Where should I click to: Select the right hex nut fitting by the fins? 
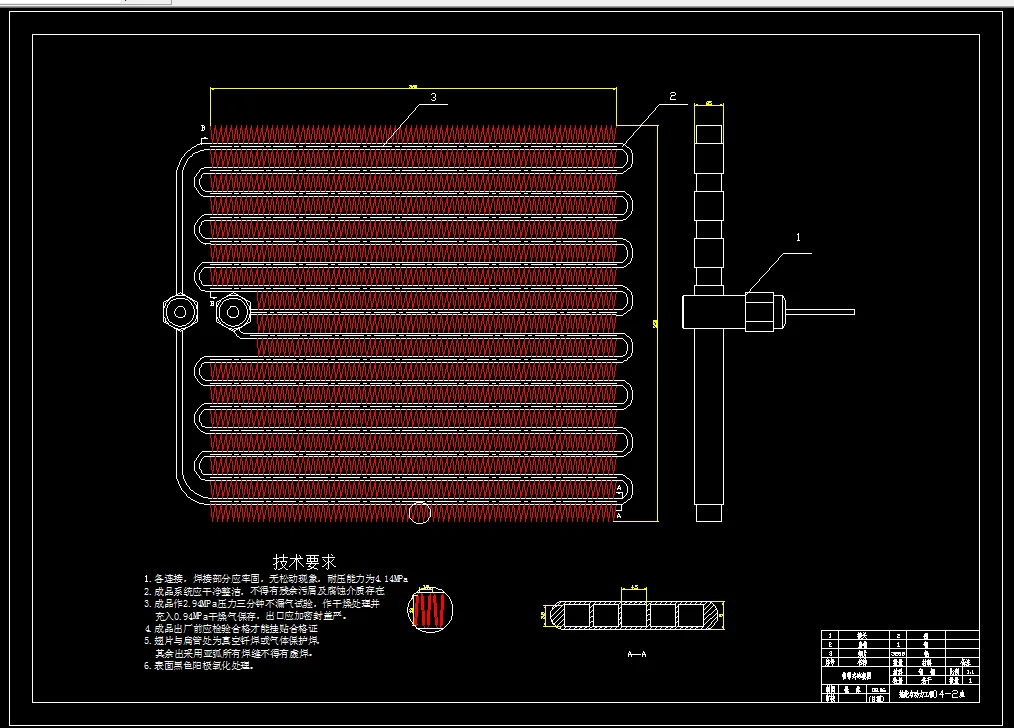coord(233,312)
